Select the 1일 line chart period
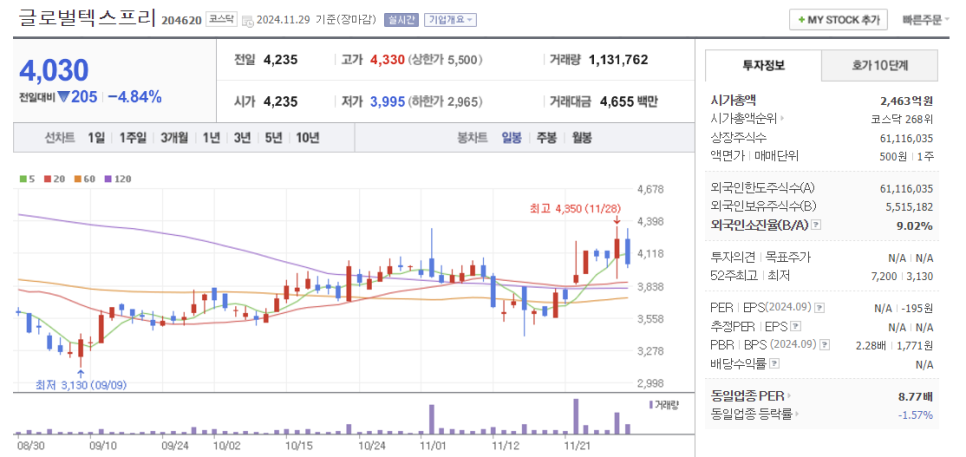 pos(96,138)
